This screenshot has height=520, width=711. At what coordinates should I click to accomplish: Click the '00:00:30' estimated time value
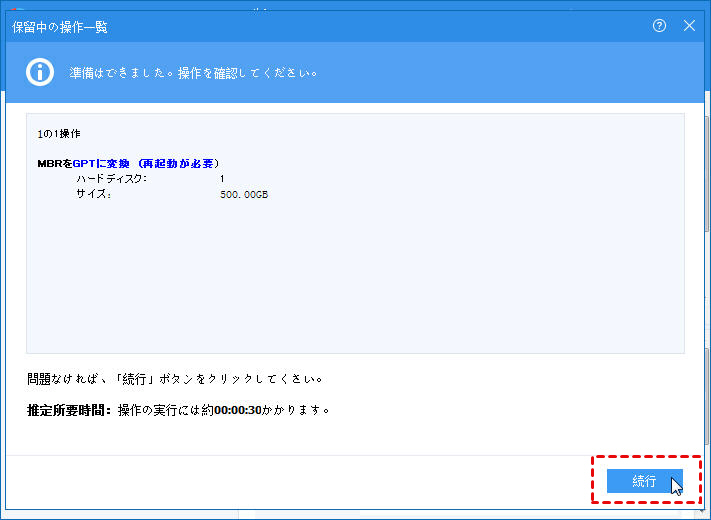238,410
